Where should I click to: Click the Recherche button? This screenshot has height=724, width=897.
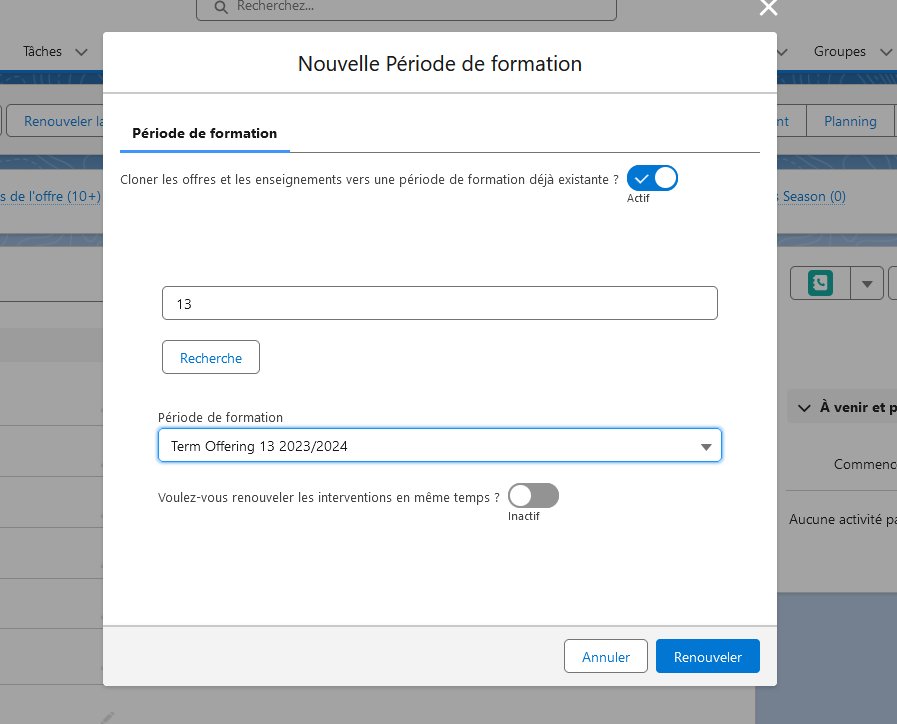(211, 358)
